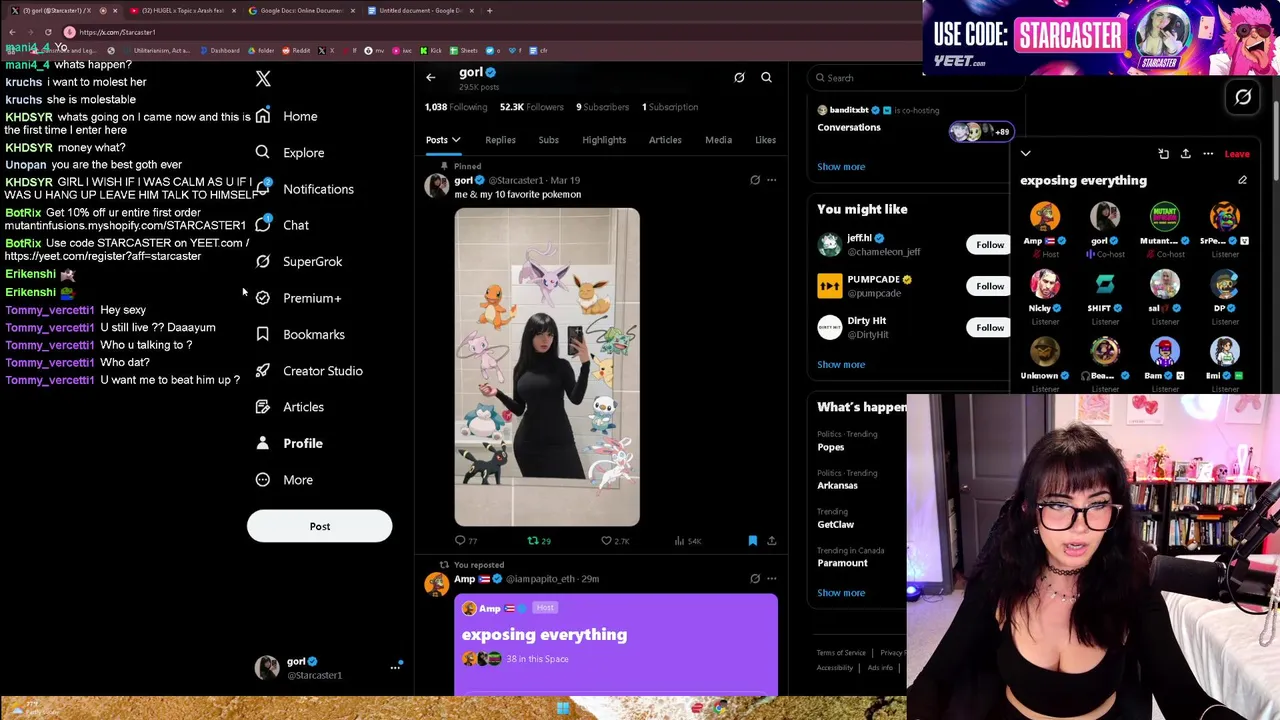Screen dimensions: 1280x720
Task: Switch to the Replies tab
Action: point(500,140)
